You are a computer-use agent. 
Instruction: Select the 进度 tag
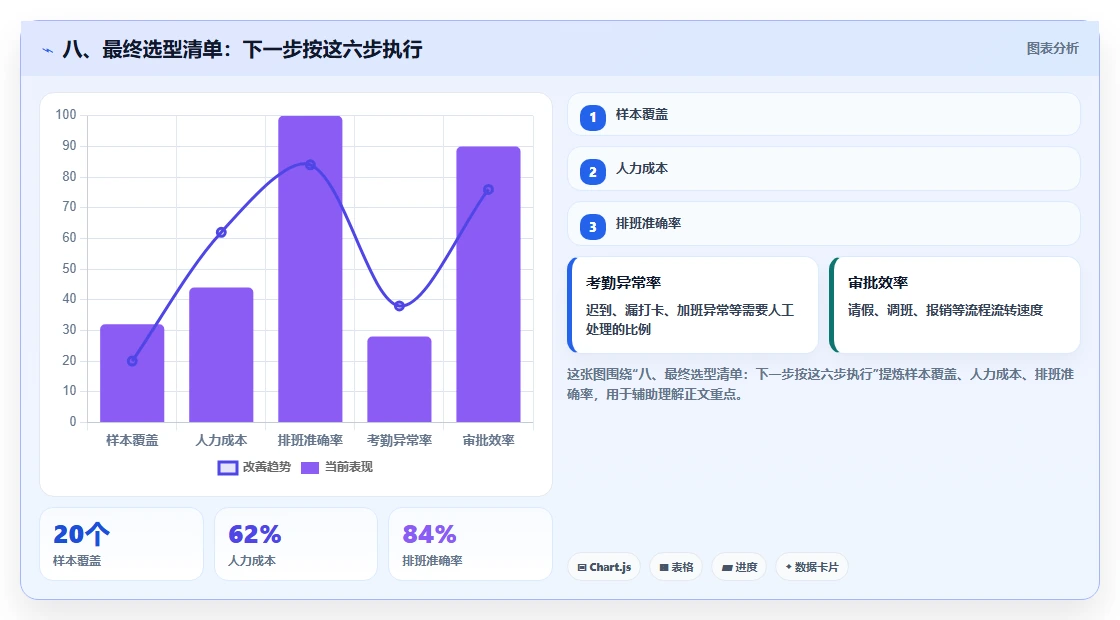click(739, 567)
